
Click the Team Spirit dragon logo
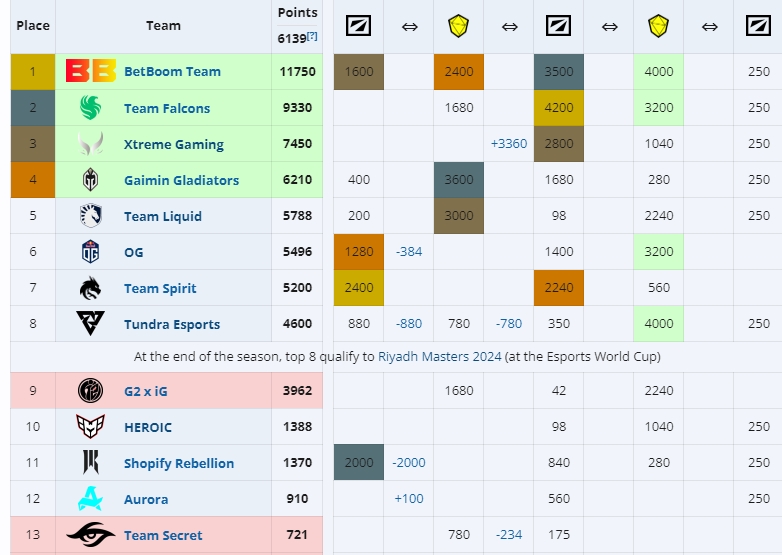91,288
